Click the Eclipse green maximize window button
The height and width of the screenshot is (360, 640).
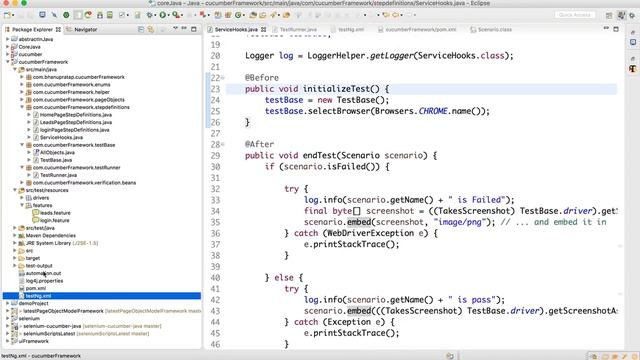click(x=24, y=3)
